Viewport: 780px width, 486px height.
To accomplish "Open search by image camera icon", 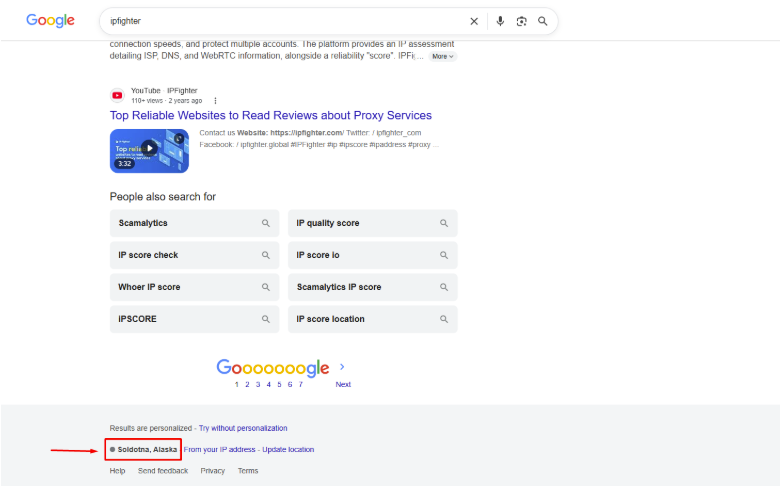I will coord(521,21).
